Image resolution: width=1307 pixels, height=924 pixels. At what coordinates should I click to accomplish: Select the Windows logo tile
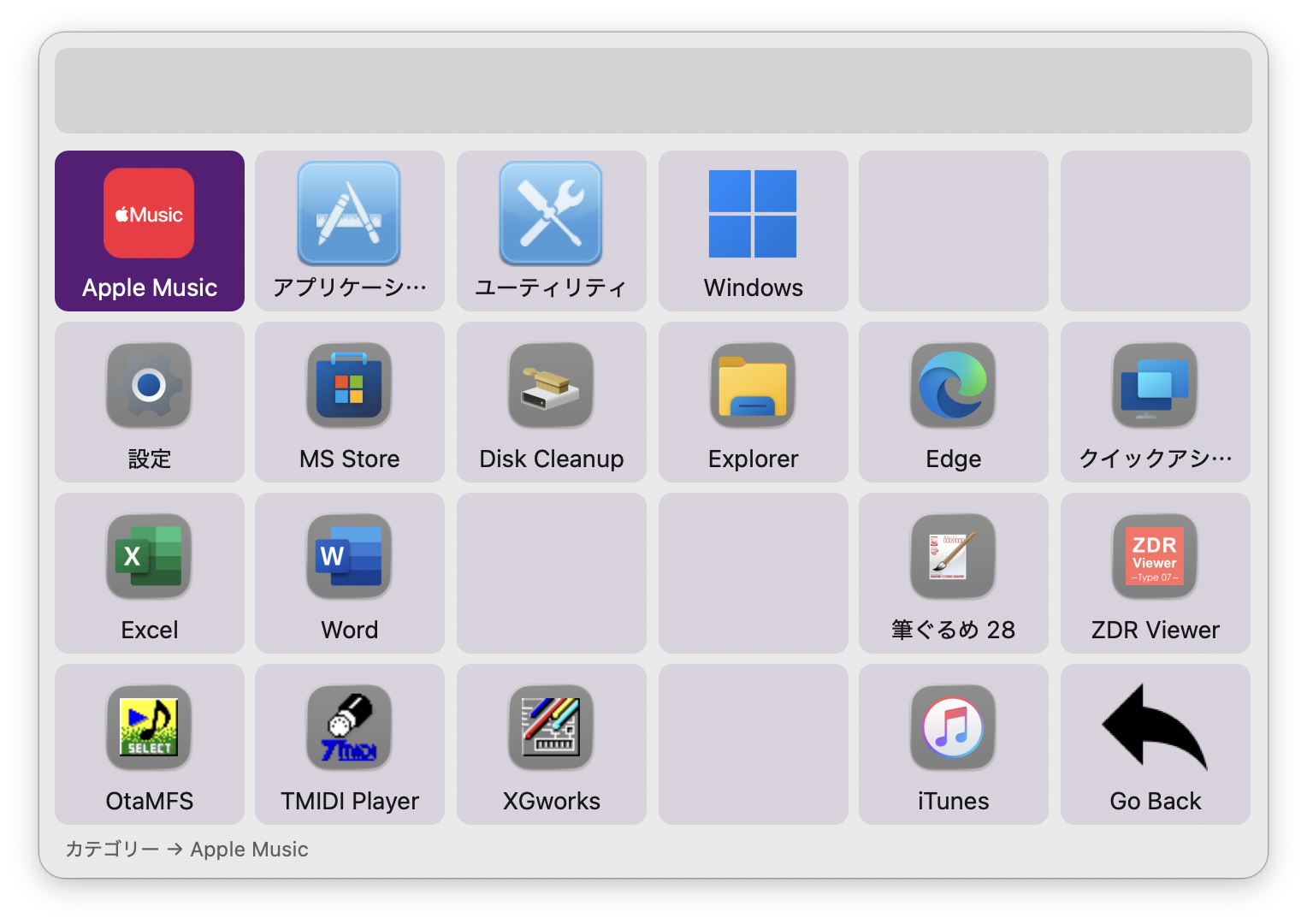click(754, 231)
